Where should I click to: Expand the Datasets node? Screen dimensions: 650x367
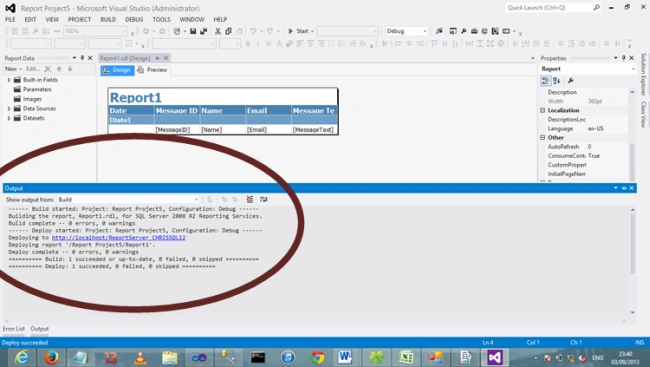click(x=9, y=118)
